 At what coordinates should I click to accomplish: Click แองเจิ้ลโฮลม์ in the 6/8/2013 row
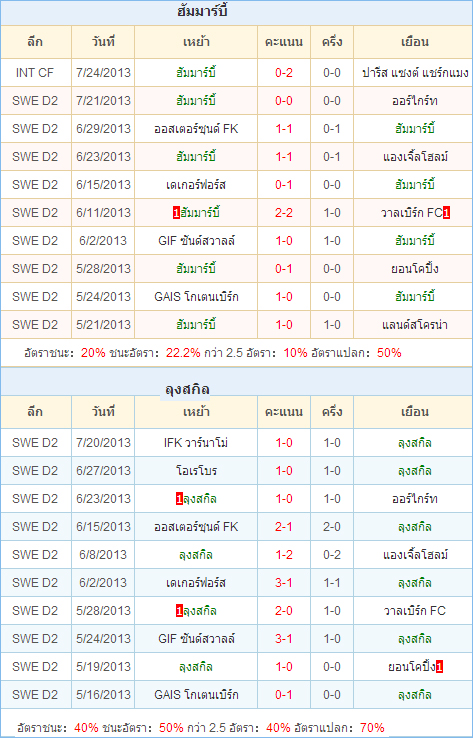coord(415,555)
